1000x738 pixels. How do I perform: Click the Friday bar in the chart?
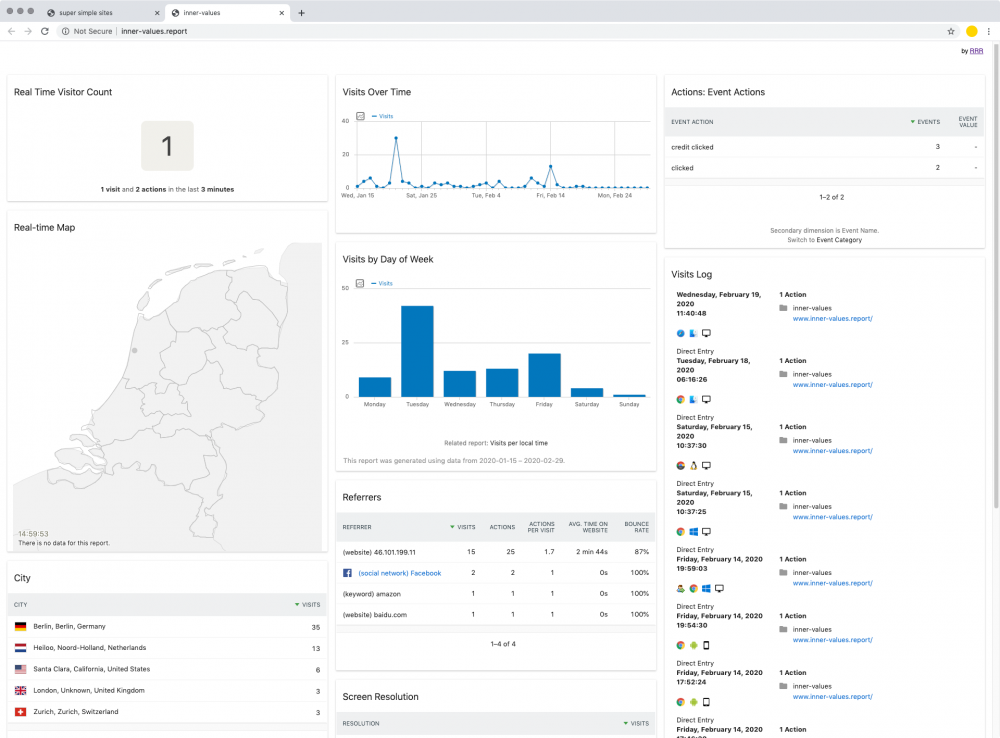pyautogui.click(x=544, y=375)
